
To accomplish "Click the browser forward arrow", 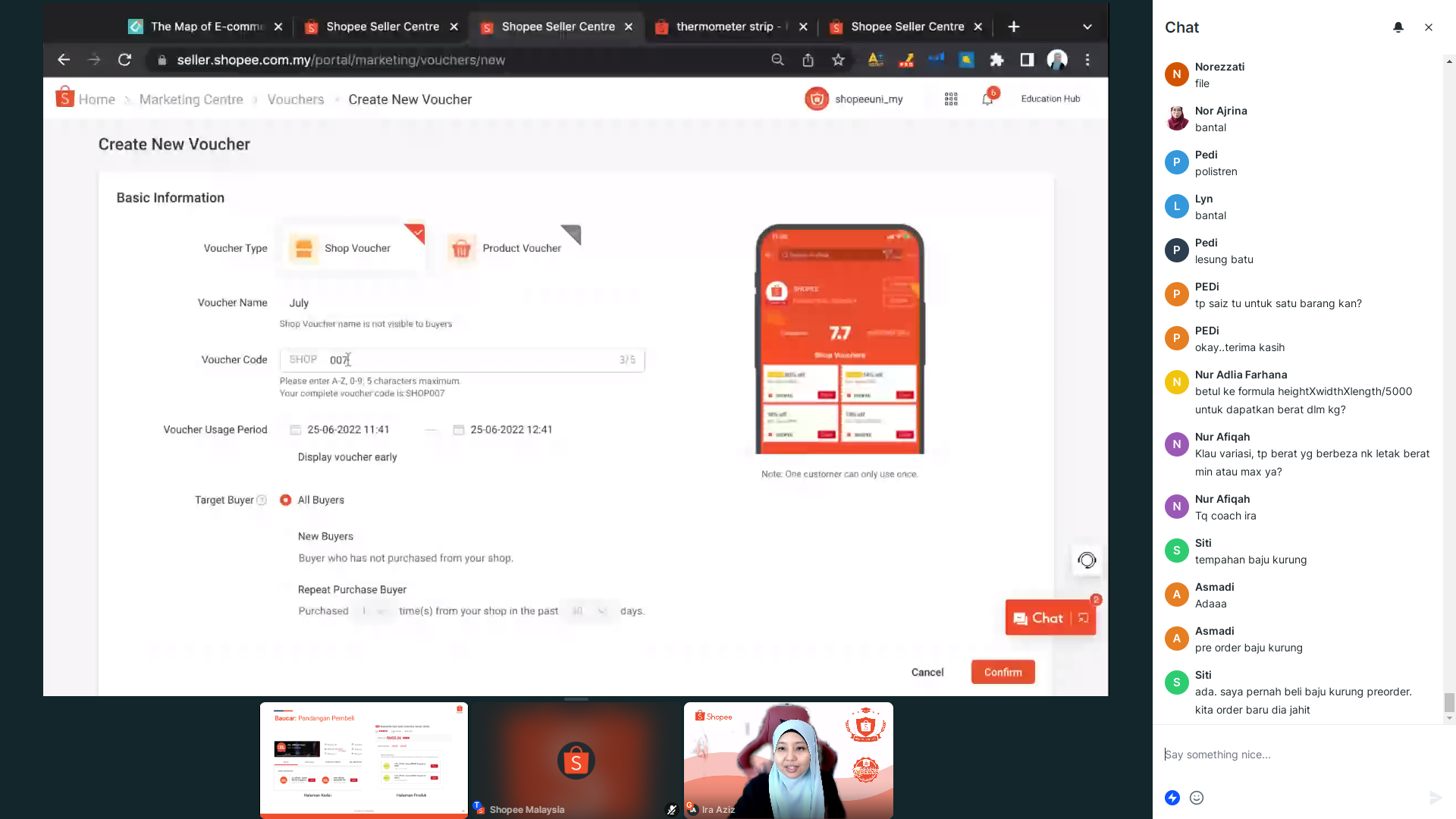I will [94, 60].
